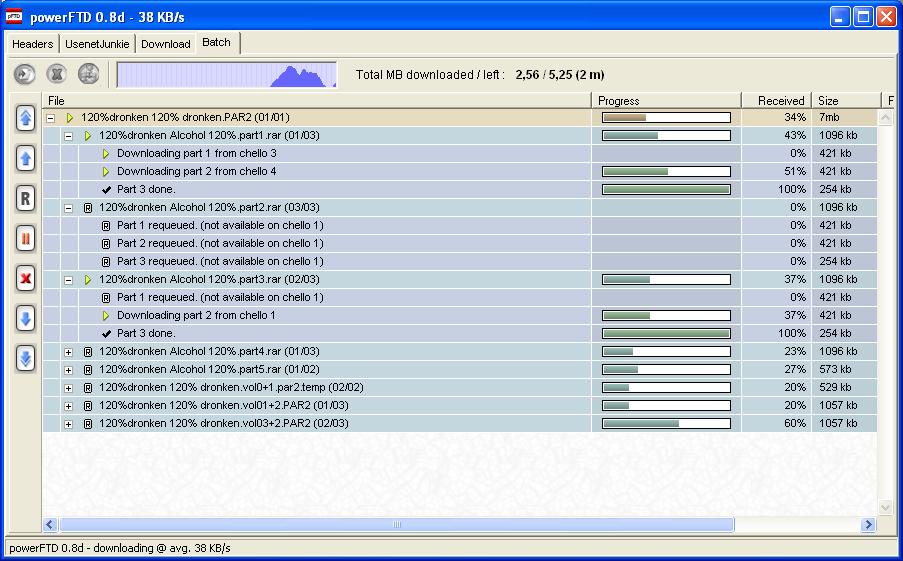Click the Received column header
The width and height of the screenshot is (903, 561).
776,101
